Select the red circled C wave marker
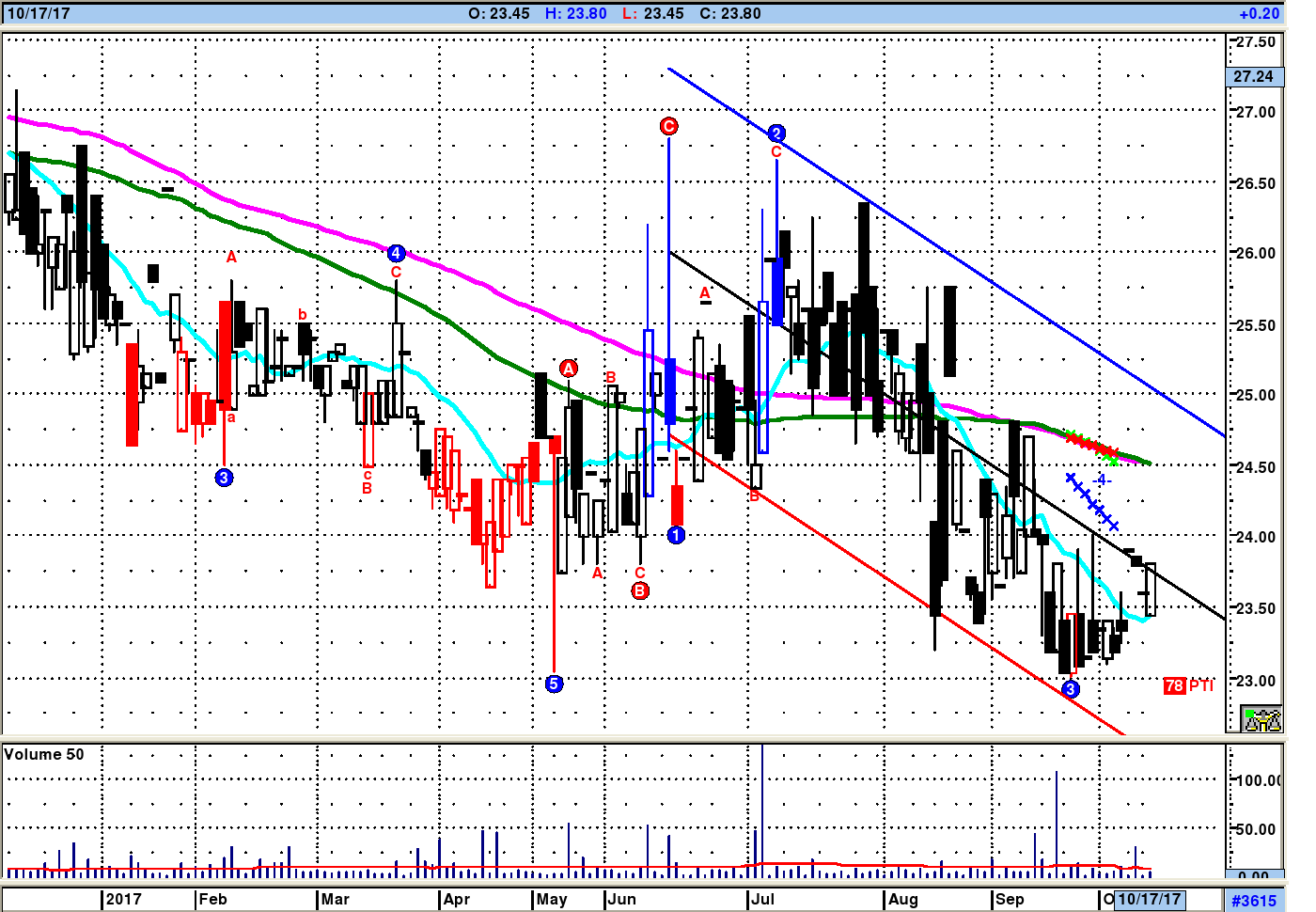This screenshot has height=912, width=1316. click(x=668, y=126)
